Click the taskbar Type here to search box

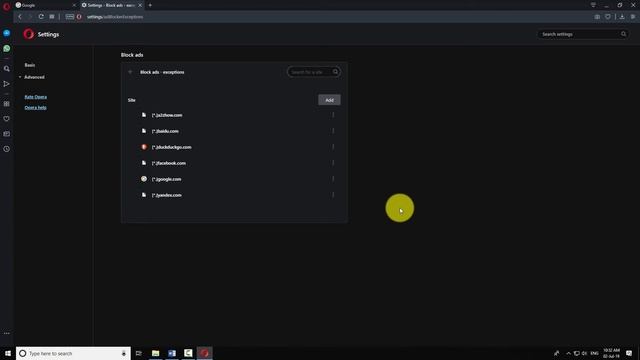point(73,353)
